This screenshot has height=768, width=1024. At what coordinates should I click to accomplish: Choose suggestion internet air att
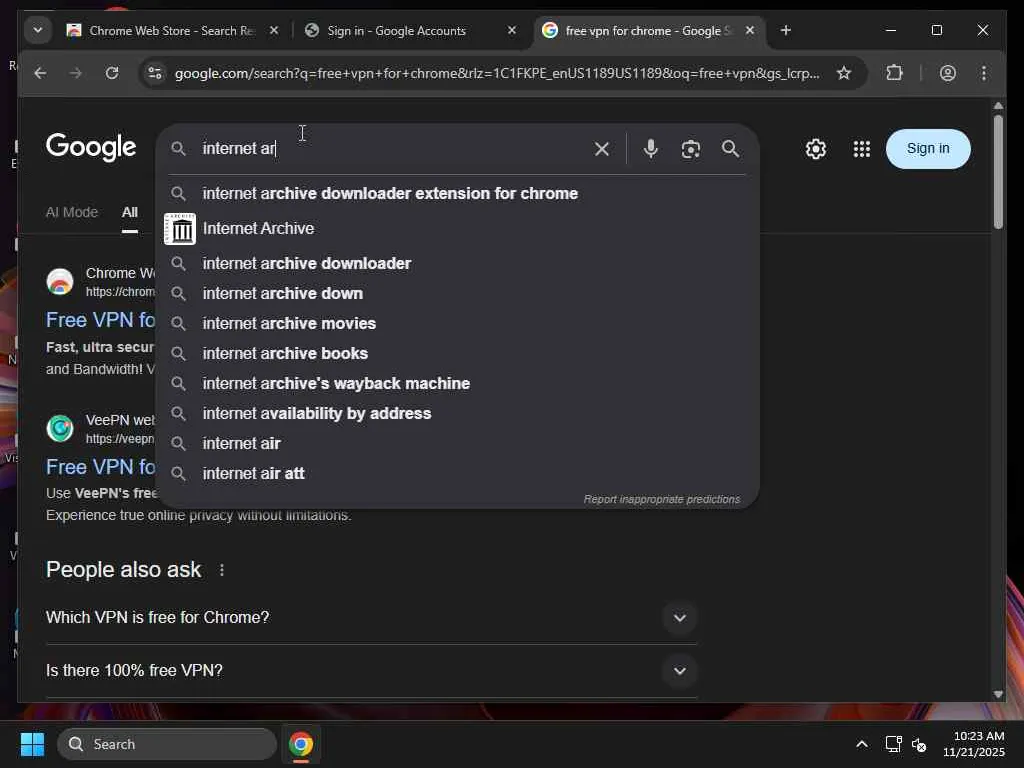(457, 473)
